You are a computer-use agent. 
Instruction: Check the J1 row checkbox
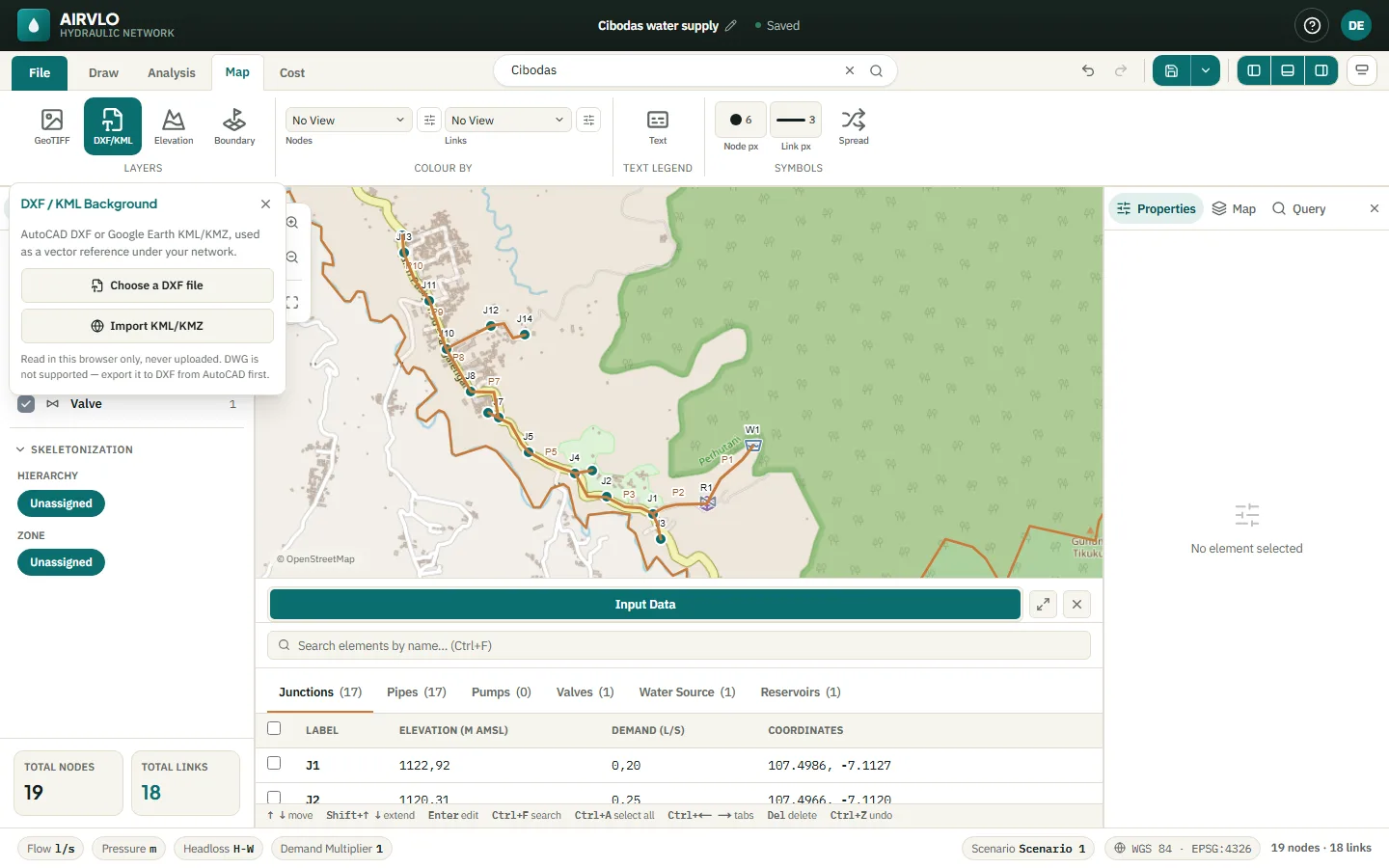(274, 764)
